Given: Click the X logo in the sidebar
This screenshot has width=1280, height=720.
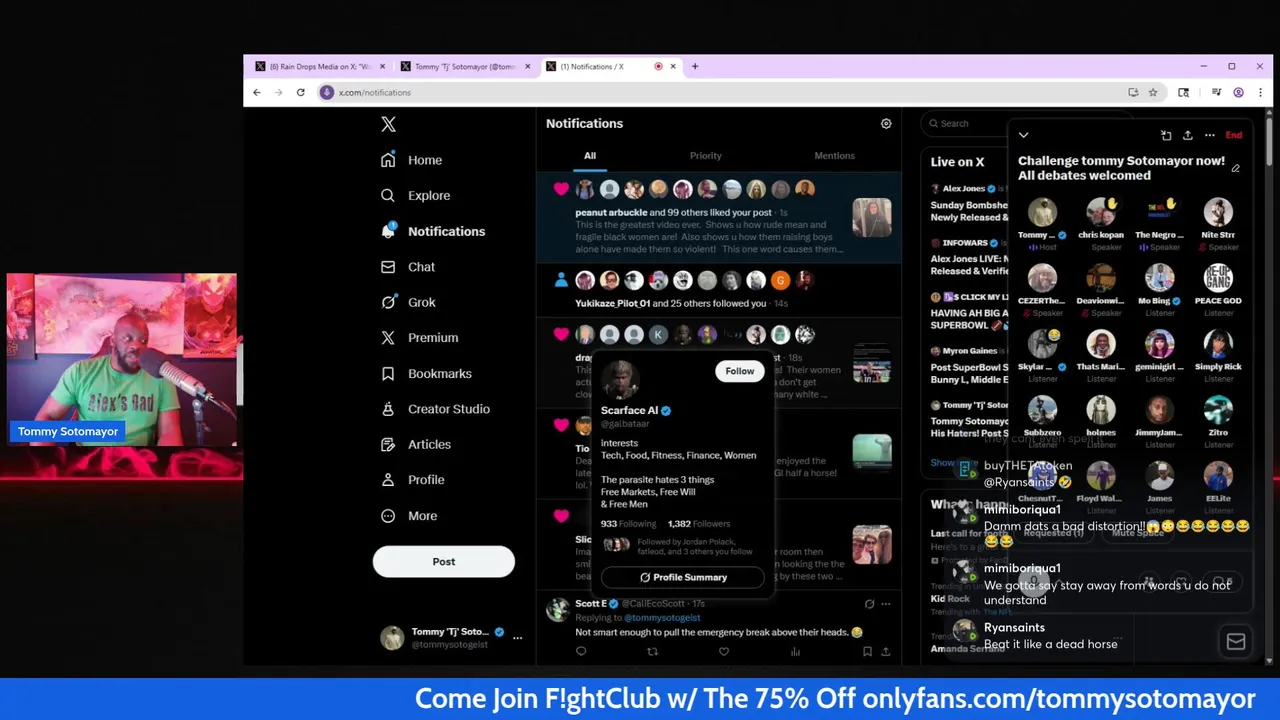Looking at the screenshot, I should (389, 124).
